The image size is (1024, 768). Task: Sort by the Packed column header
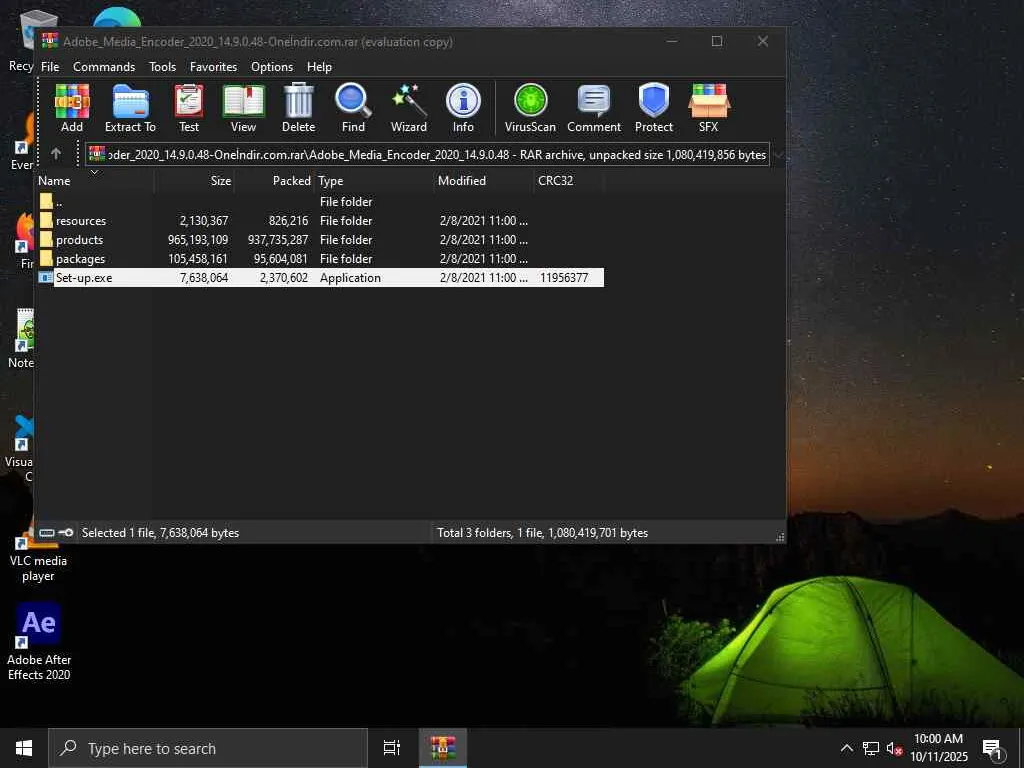274,181
